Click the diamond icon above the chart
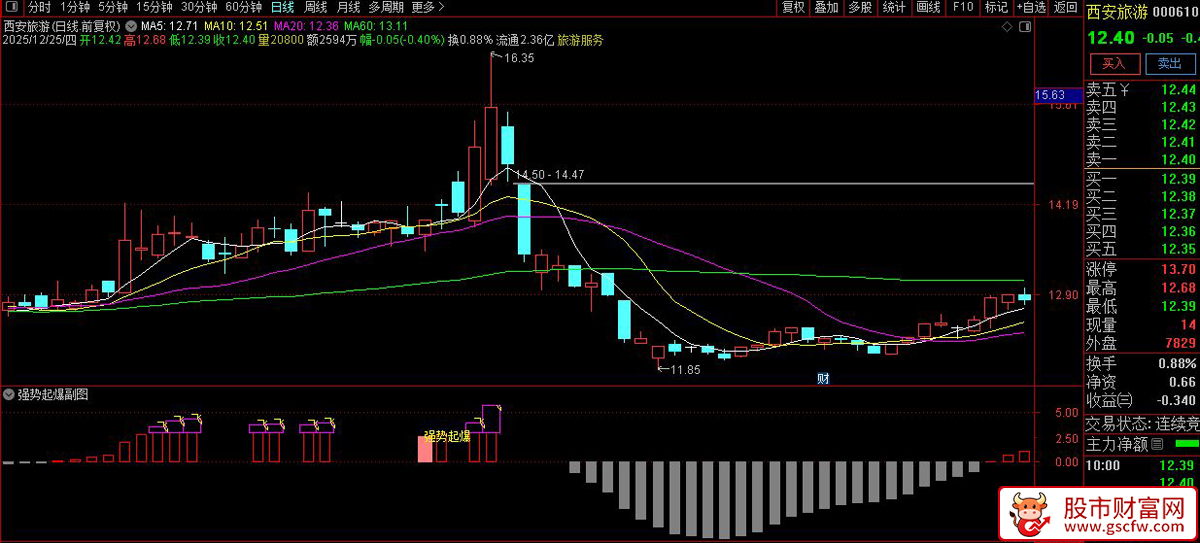The height and width of the screenshot is (543, 1200). pos(1007,24)
